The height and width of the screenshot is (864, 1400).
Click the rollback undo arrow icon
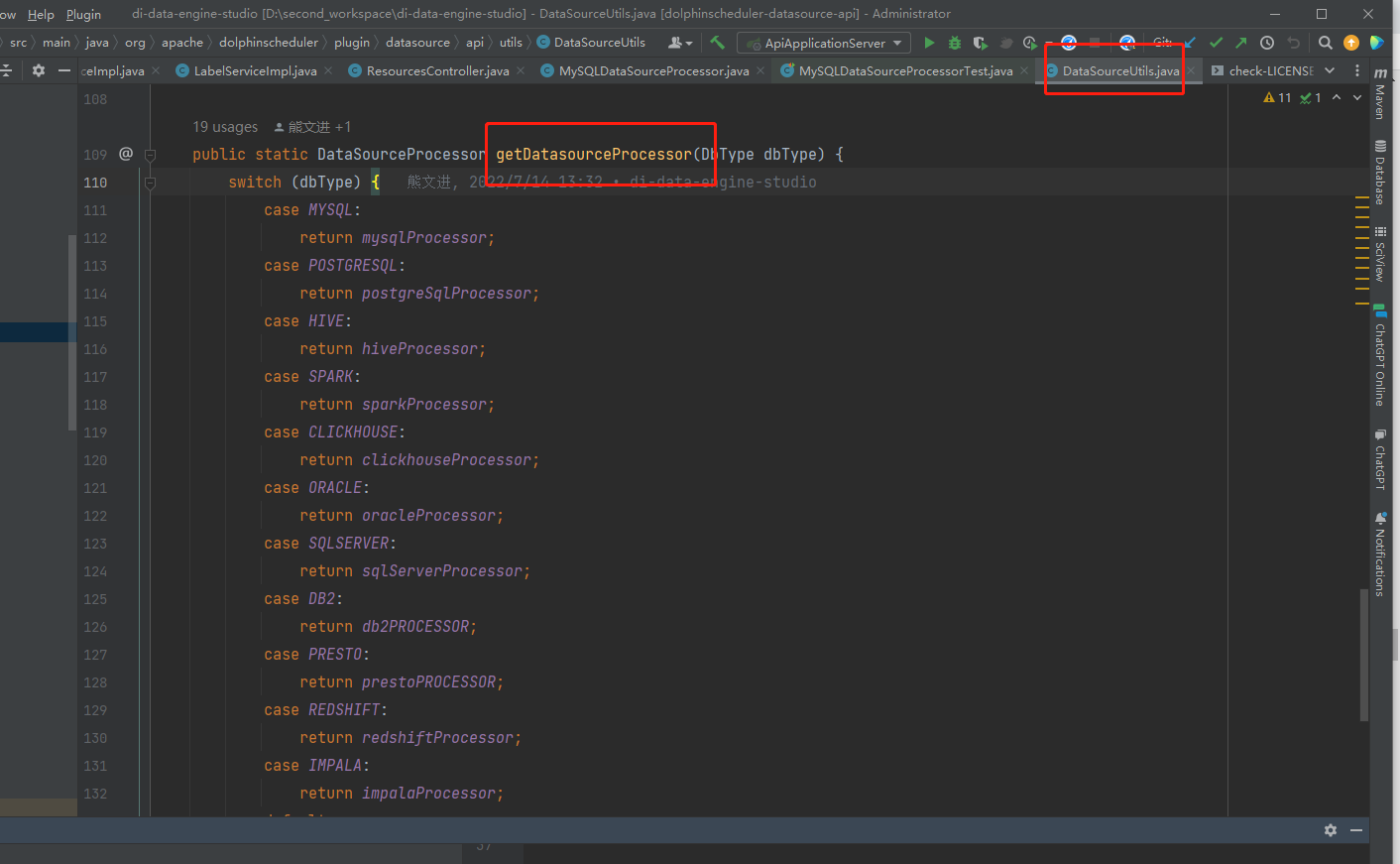pos(1293,43)
